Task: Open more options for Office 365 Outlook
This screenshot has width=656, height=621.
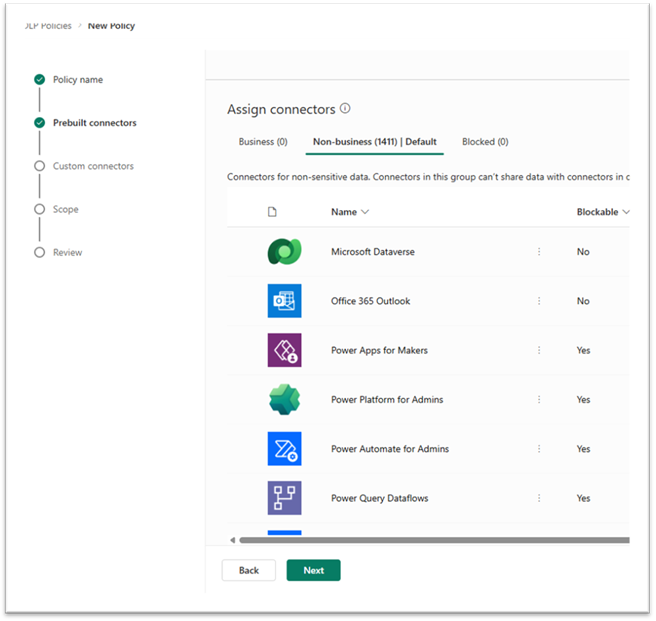Action: click(539, 301)
